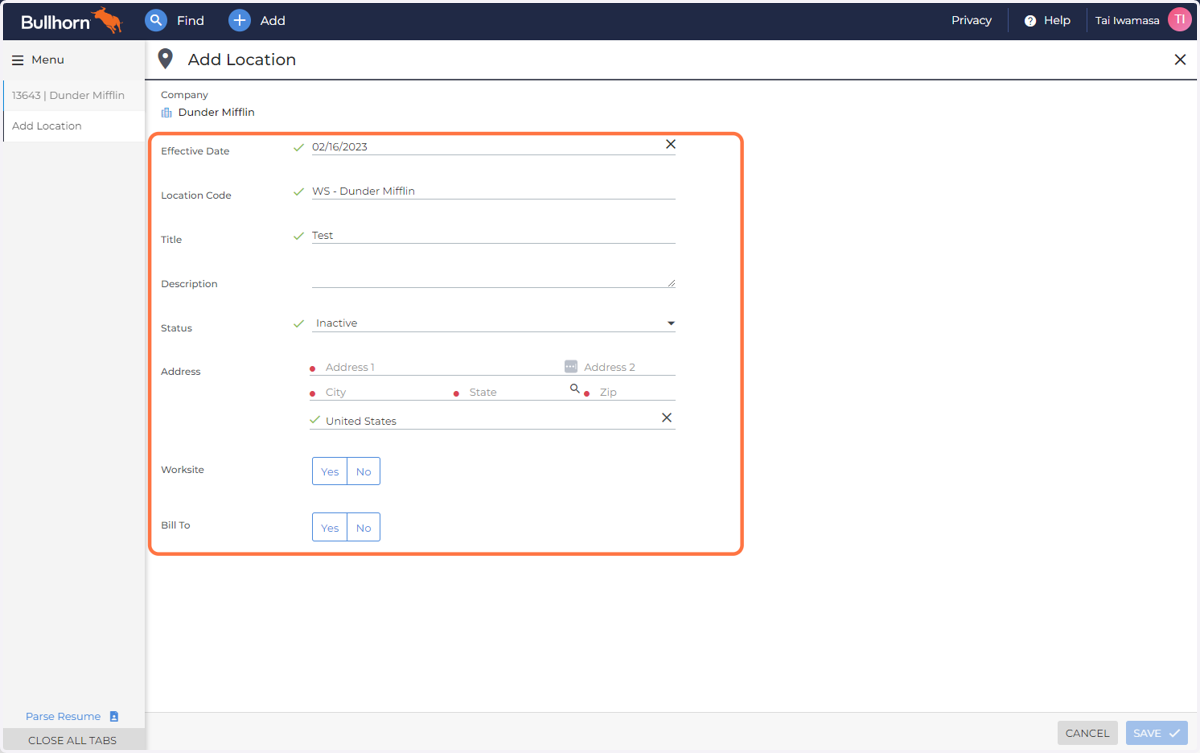The width and height of the screenshot is (1200, 753).
Task: Clear the Effective Date value
Action: tap(670, 144)
